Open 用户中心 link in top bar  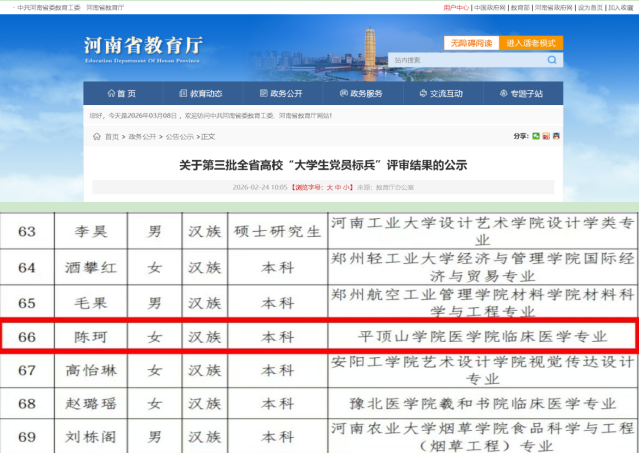click(x=455, y=7)
